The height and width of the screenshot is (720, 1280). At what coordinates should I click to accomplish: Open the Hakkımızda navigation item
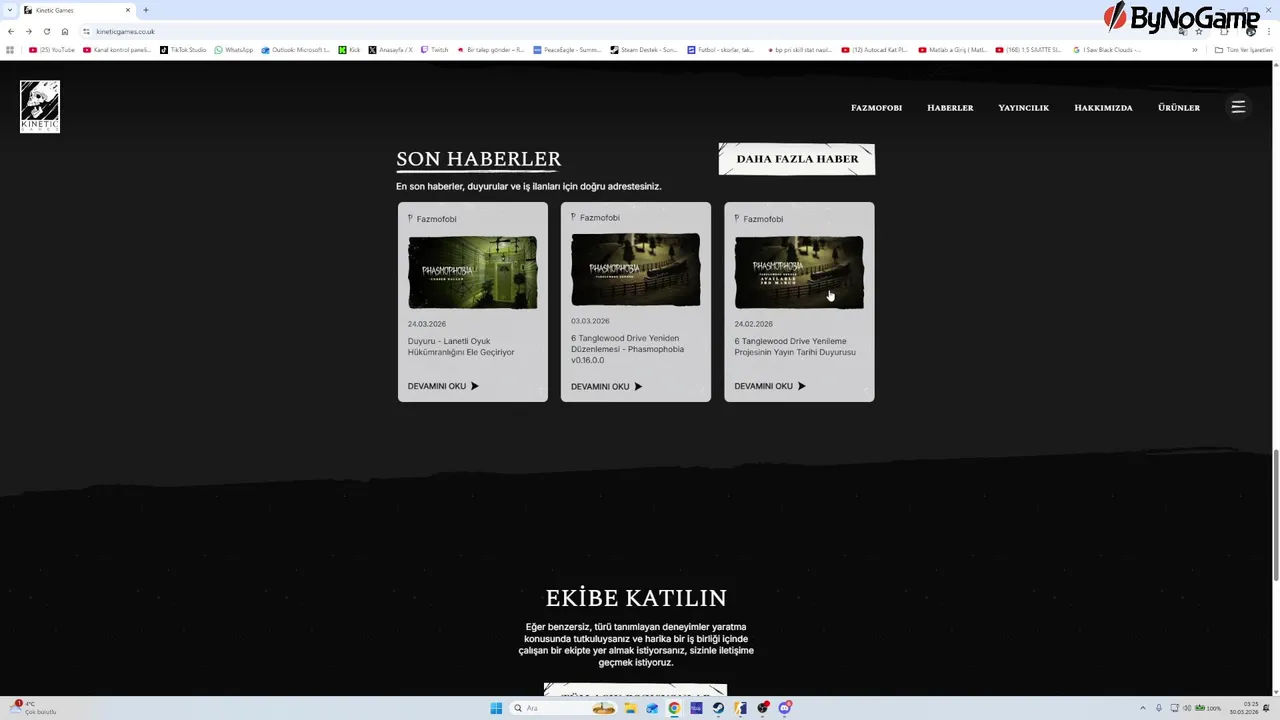[x=1103, y=107]
